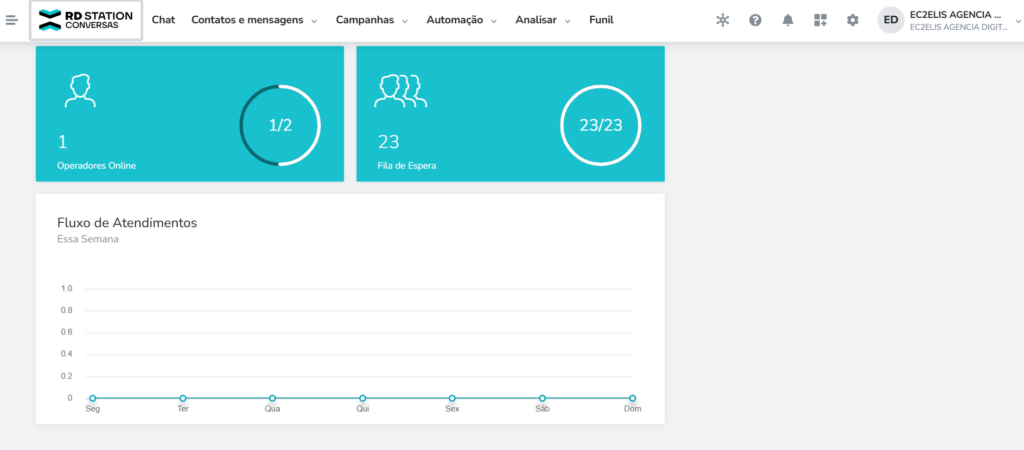Open the settings gear icon
This screenshot has height=450, width=1024.
852,20
